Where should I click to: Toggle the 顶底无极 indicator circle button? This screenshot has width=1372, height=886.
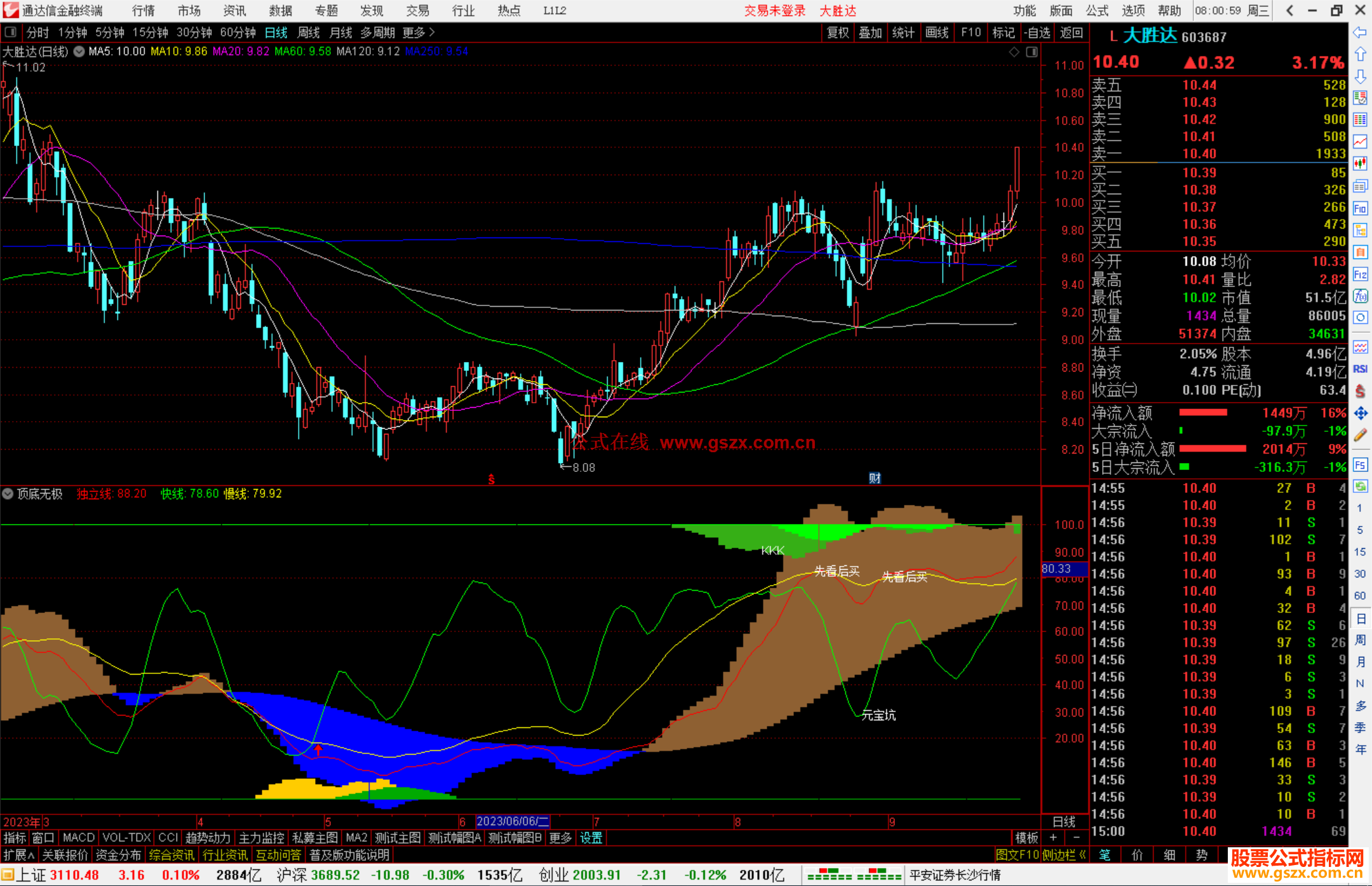click(x=8, y=493)
